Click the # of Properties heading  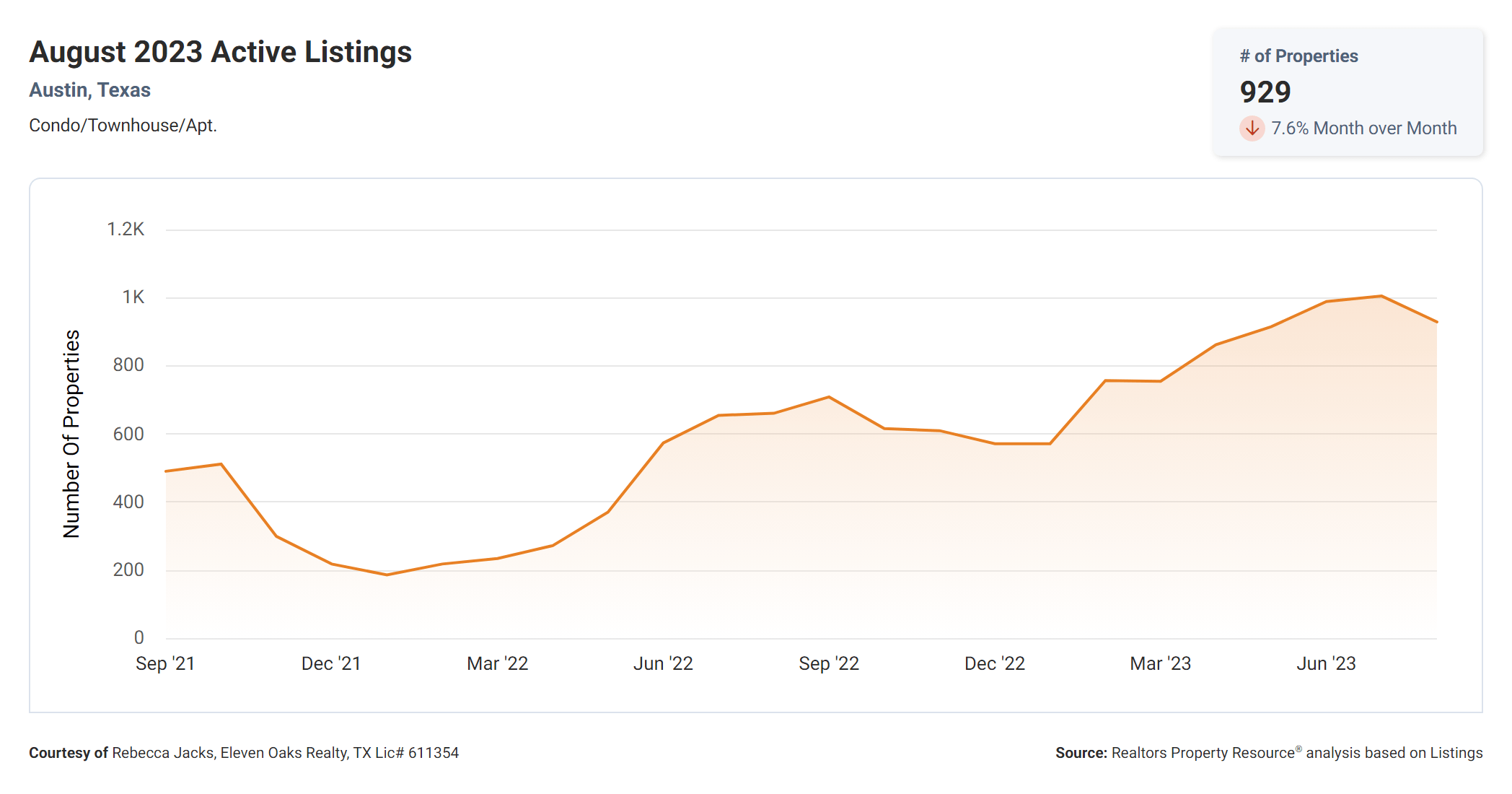(1298, 56)
